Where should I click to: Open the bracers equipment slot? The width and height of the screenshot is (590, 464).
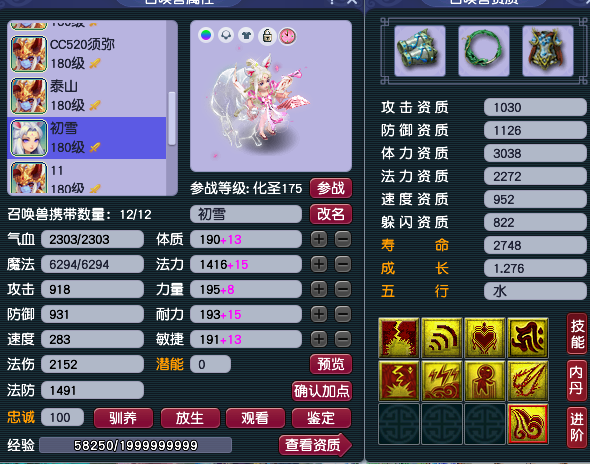pos(420,51)
